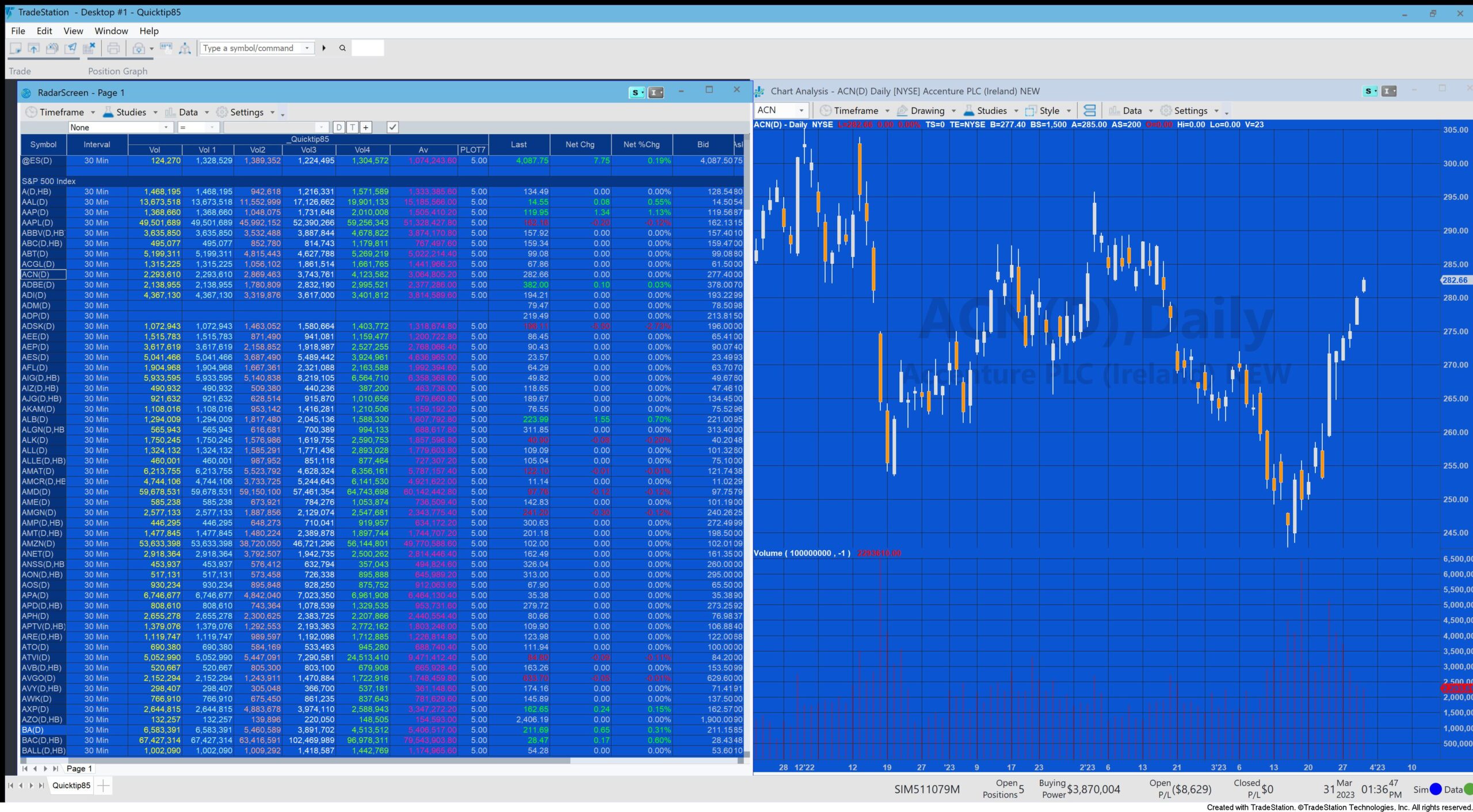Expand RadarScreen Studies dropdown

[155, 112]
